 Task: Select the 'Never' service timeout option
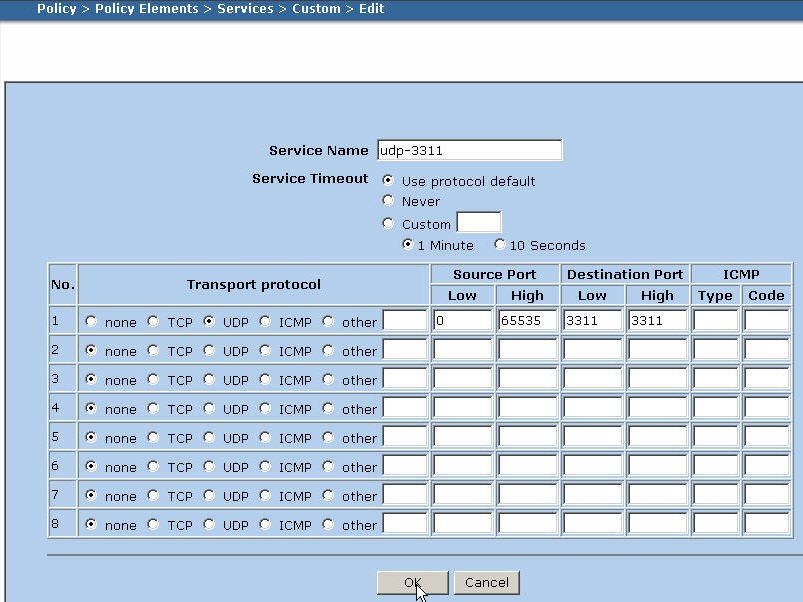pyautogui.click(x=388, y=201)
